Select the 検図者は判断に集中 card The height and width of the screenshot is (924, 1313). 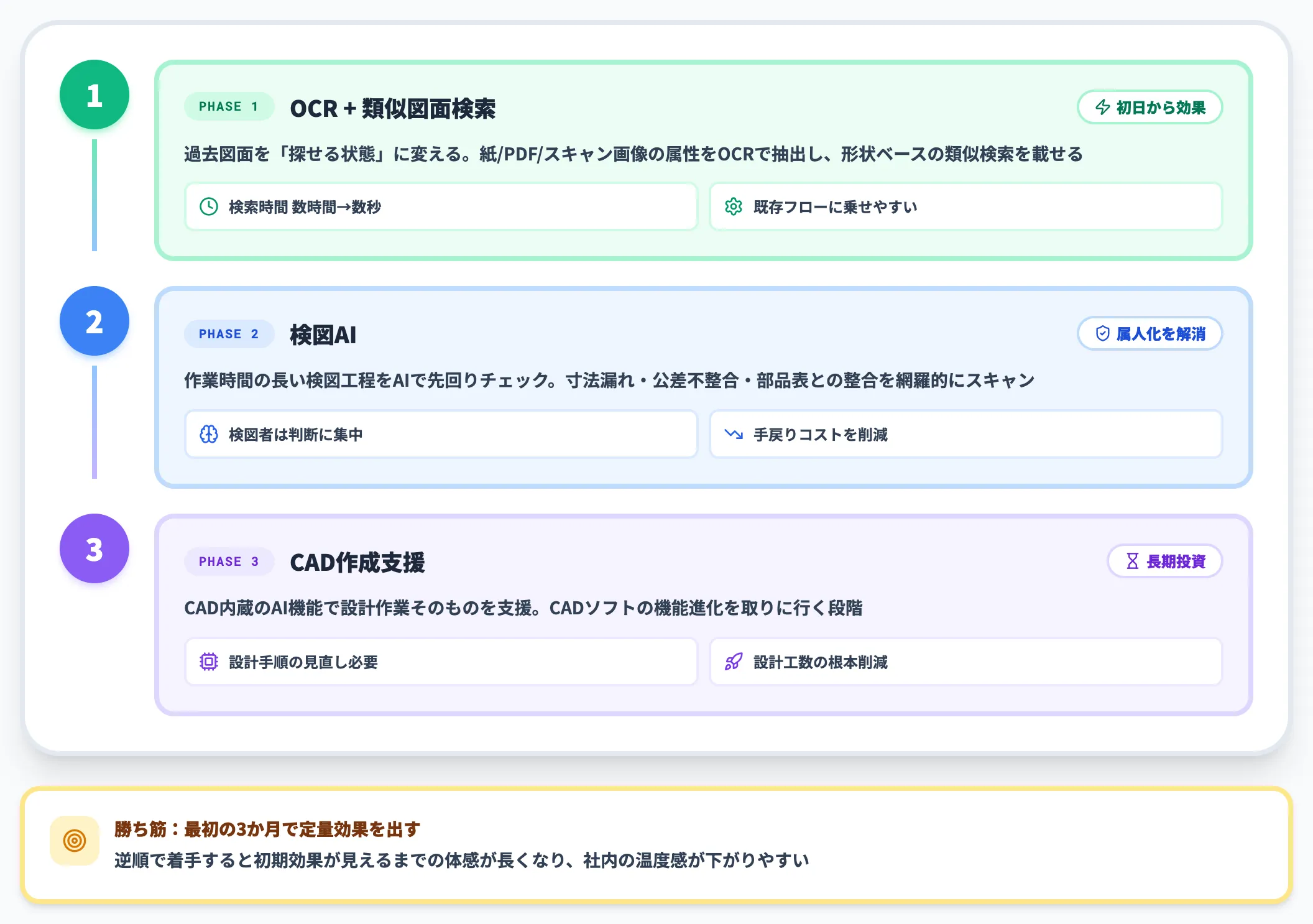[441, 434]
